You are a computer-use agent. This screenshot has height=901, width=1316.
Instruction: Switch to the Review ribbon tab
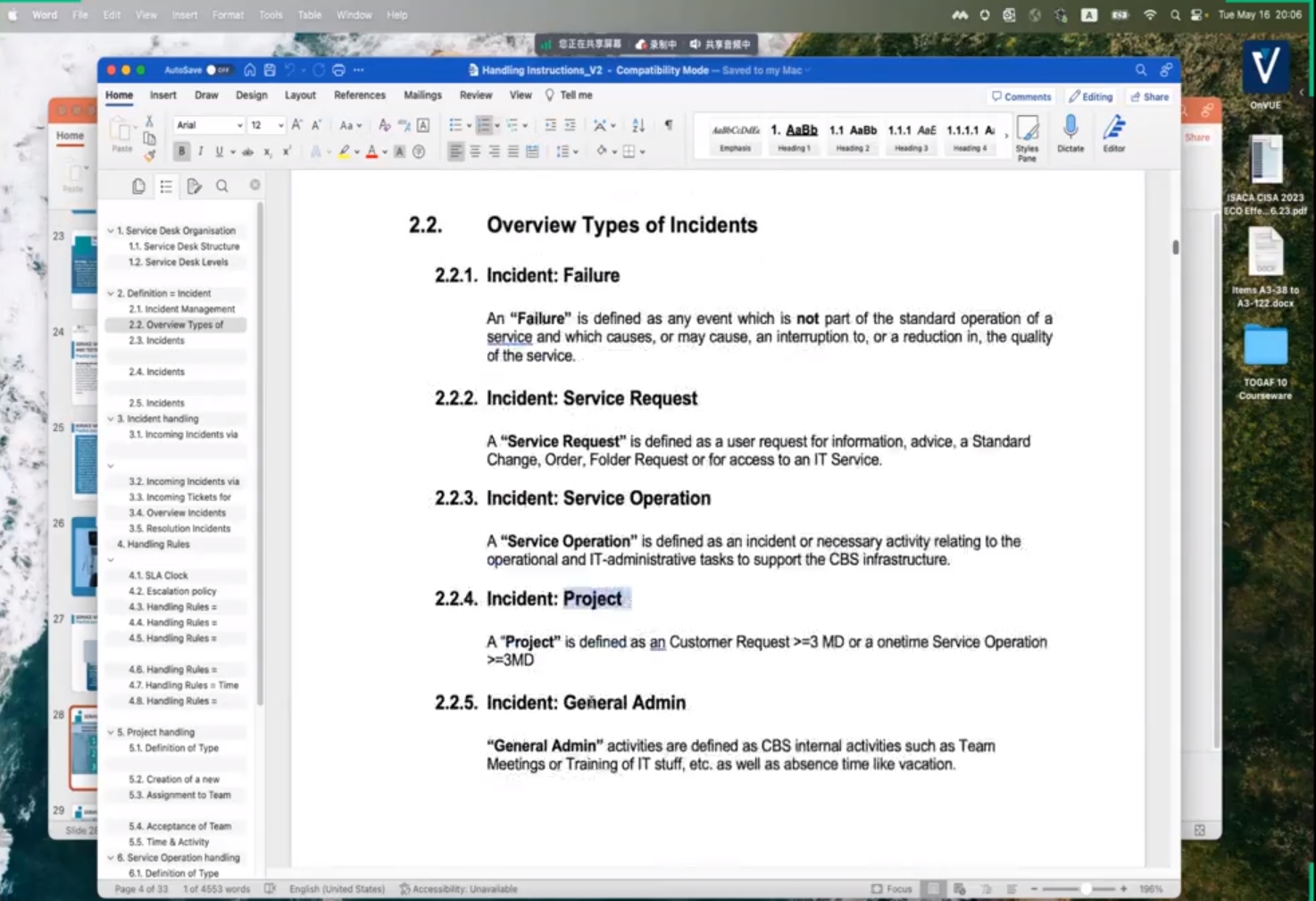pos(476,95)
